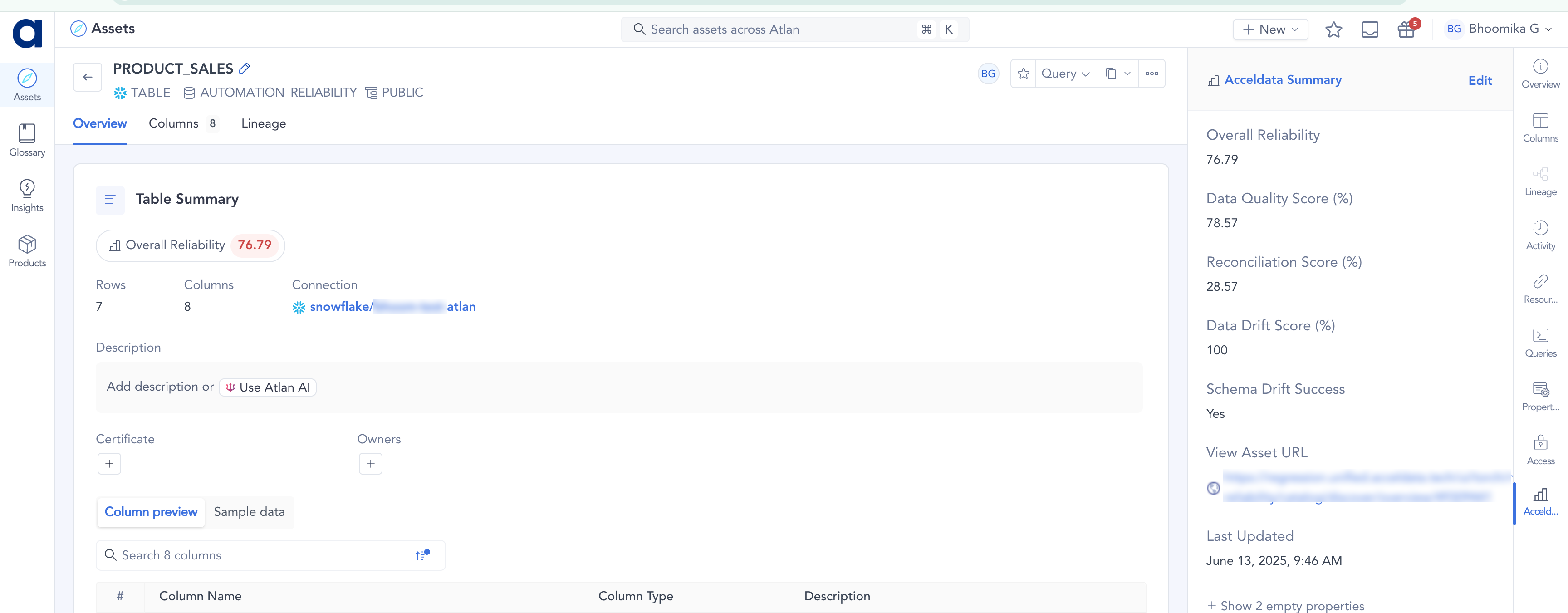Image resolution: width=1568 pixels, height=613 pixels.
Task: Open the Assets sidebar section
Action: (x=27, y=85)
